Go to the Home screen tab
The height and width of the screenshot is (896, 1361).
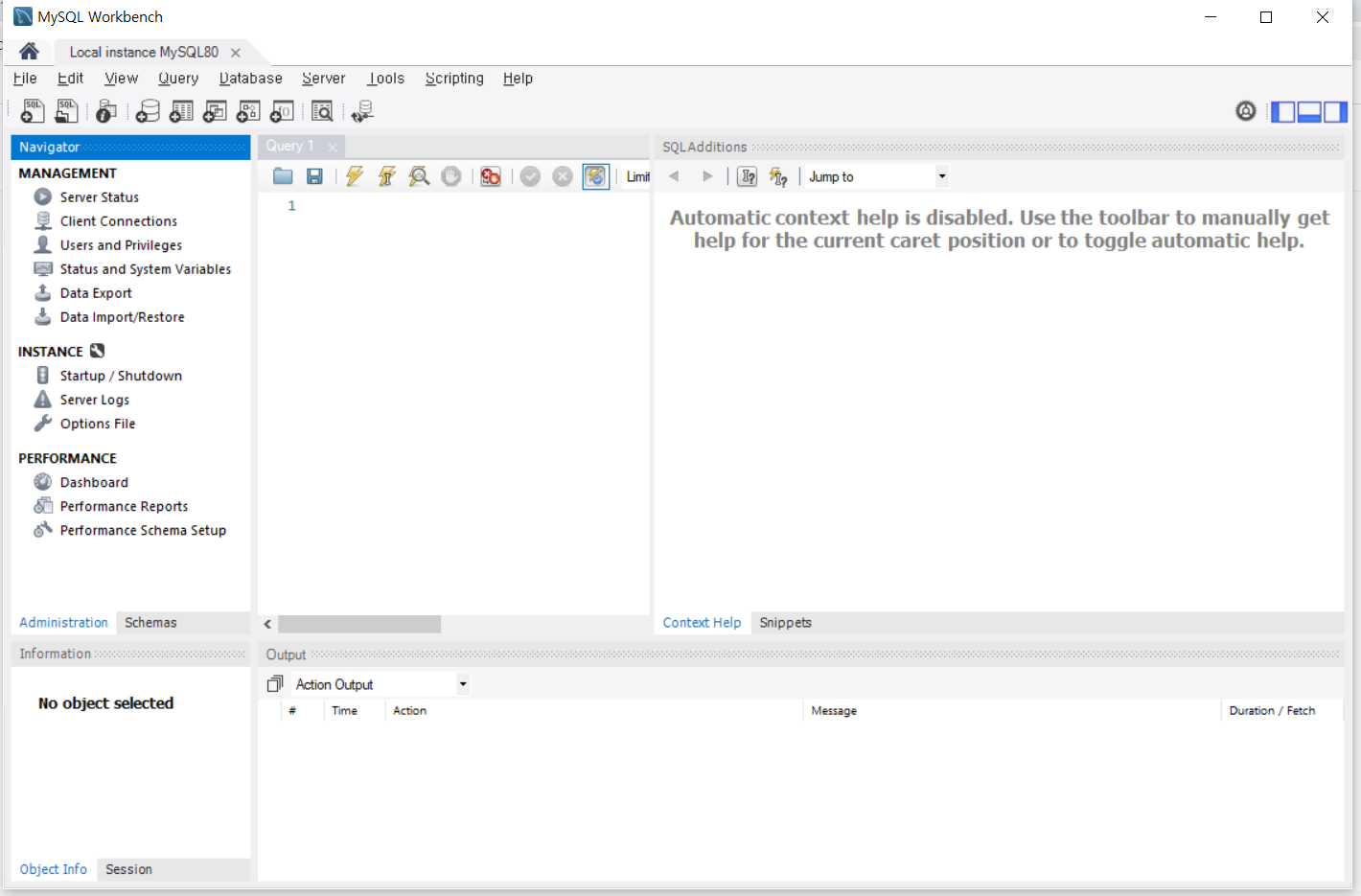pyautogui.click(x=29, y=52)
